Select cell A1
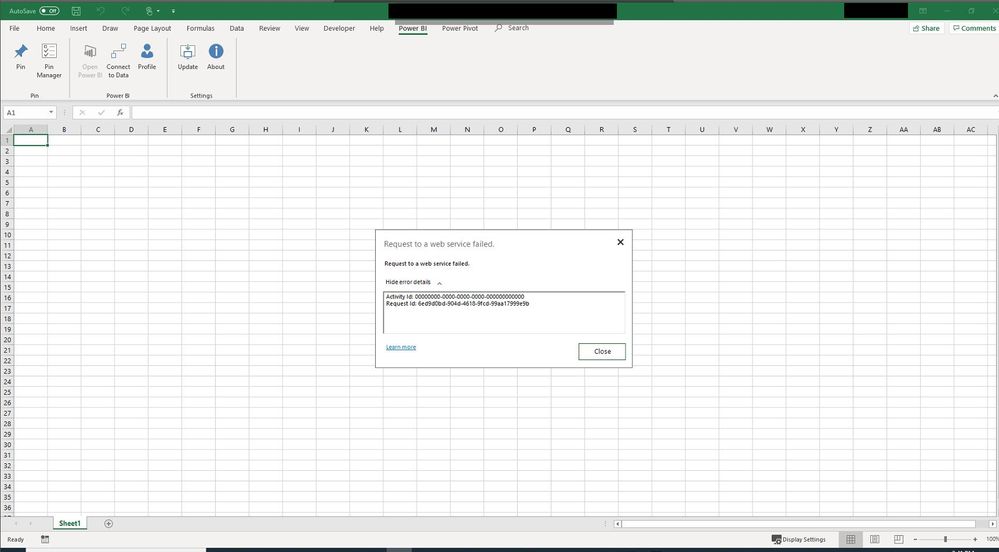Image resolution: width=999 pixels, height=552 pixels. tap(31, 140)
